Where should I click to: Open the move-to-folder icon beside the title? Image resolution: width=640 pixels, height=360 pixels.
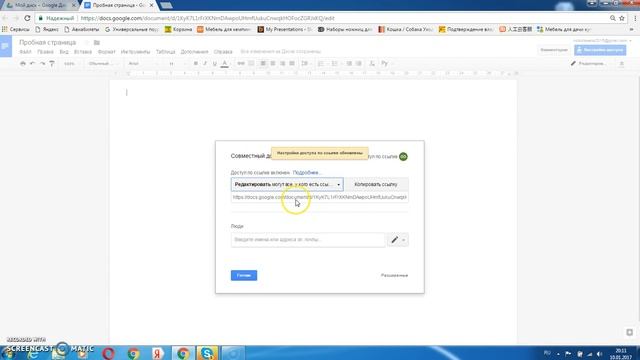[x=97, y=42]
